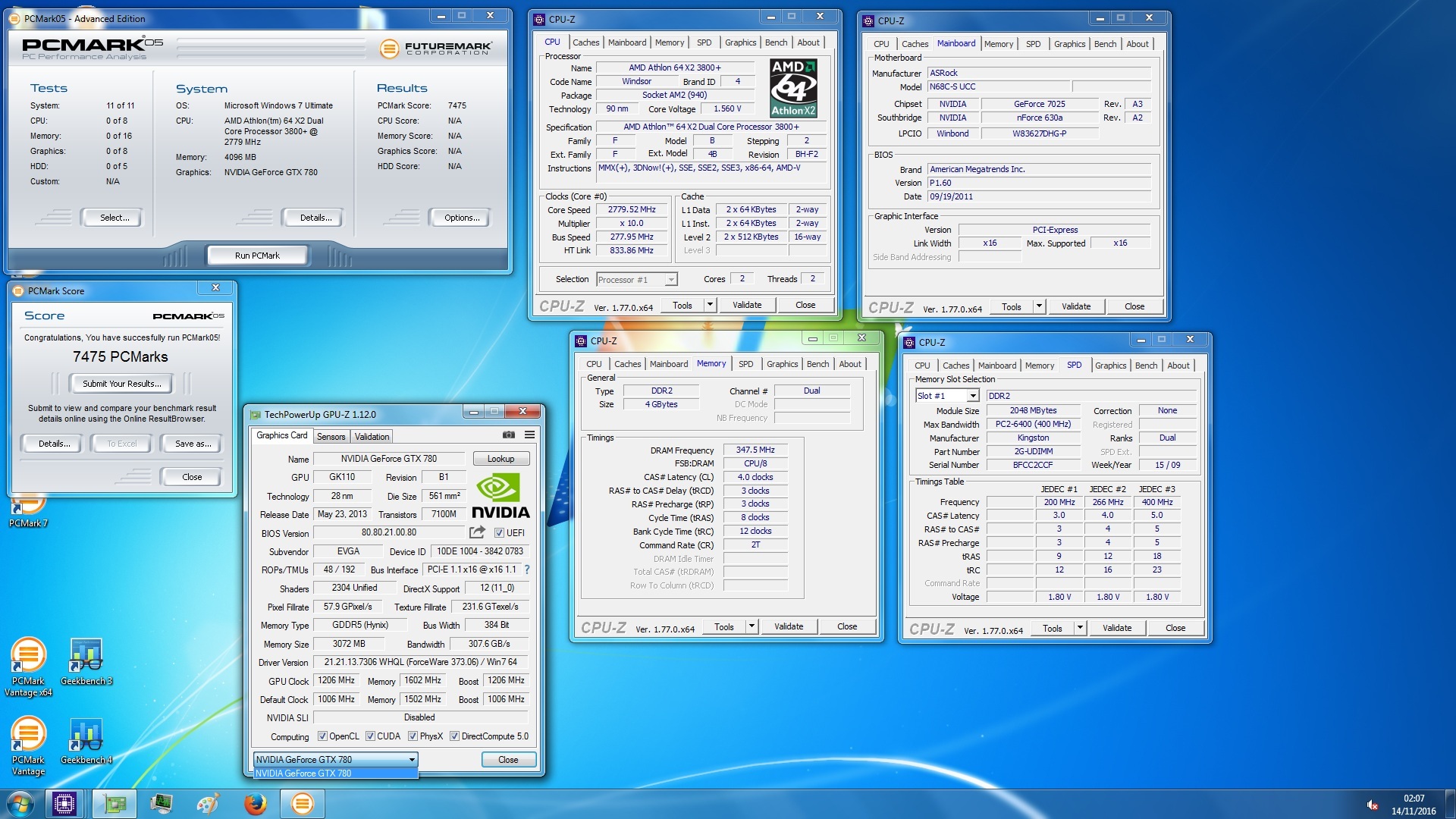Click the GPU-Z Name field
The width and height of the screenshot is (1456, 819).
point(388,459)
